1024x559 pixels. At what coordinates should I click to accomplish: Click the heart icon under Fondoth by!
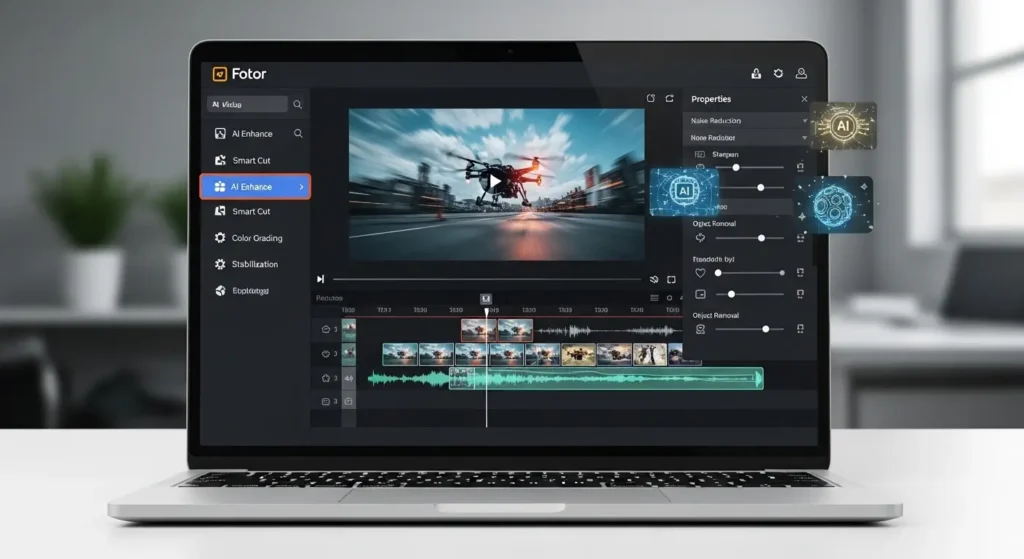pyautogui.click(x=700, y=273)
